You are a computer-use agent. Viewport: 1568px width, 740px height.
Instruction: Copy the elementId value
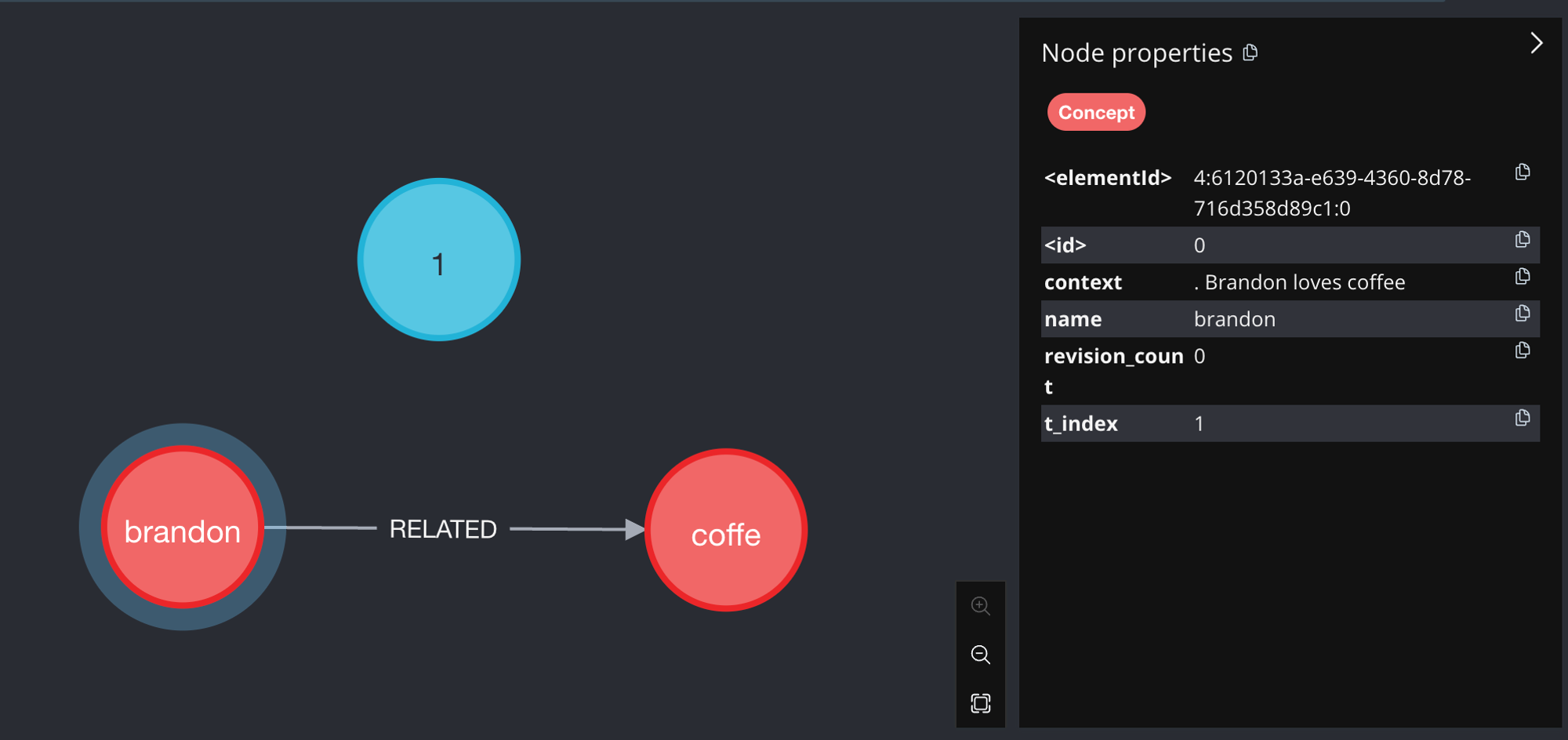click(x=1522, y=172)
